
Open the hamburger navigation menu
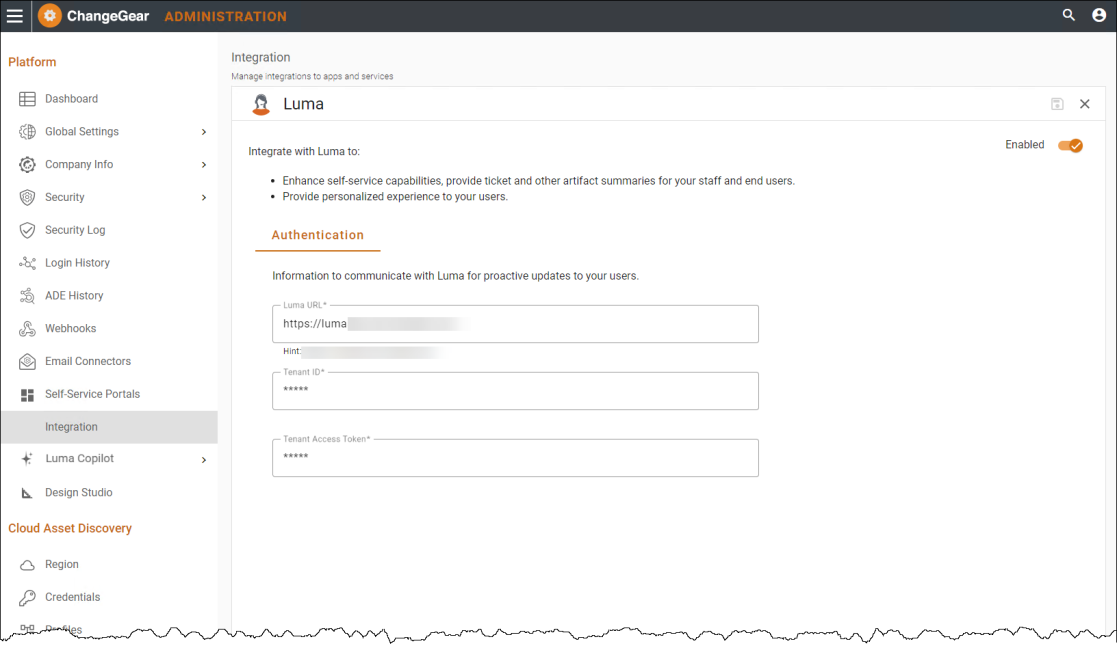tap(15, 16)
